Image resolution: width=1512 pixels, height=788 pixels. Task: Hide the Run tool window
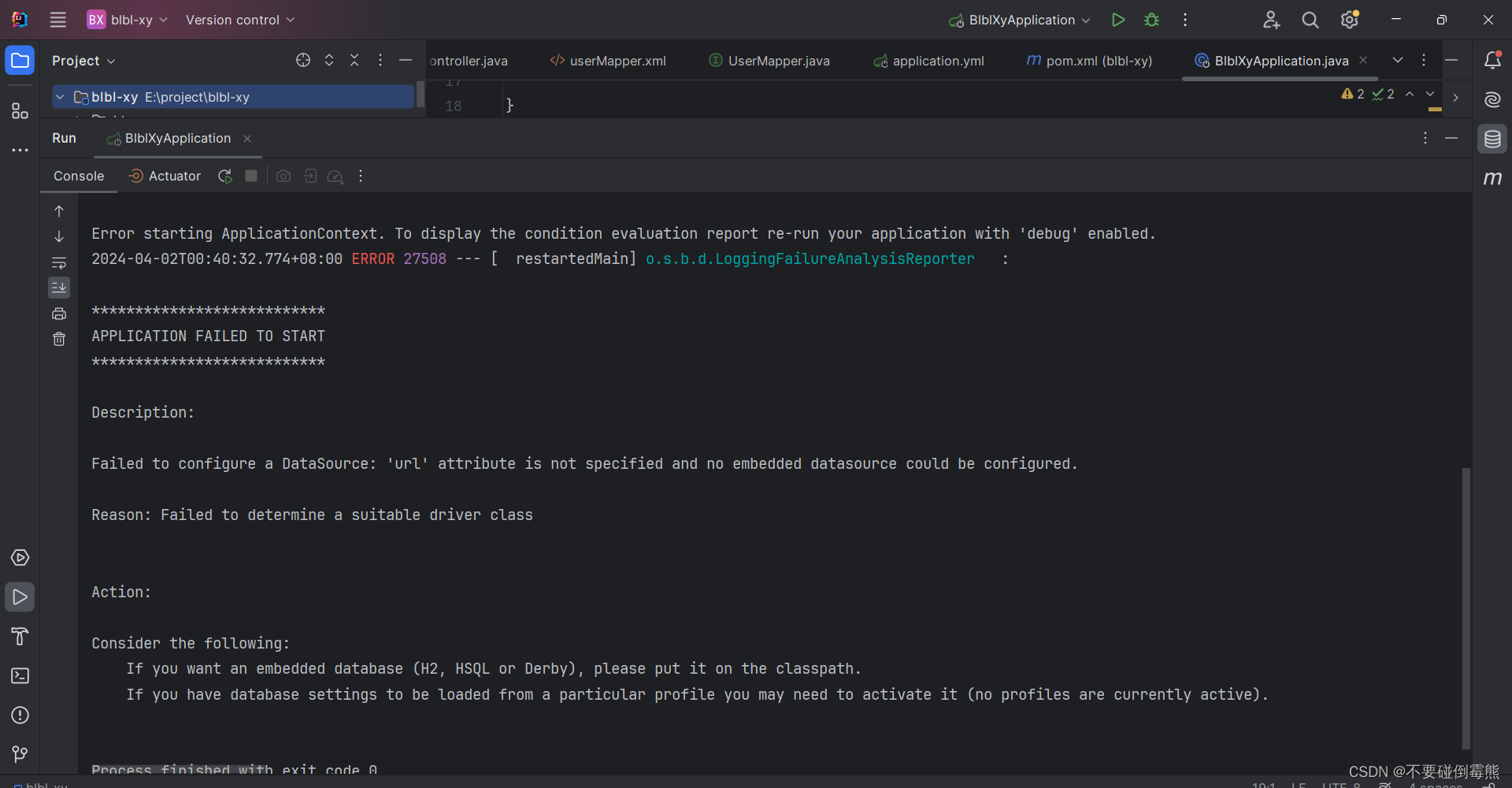point(1451,138)
